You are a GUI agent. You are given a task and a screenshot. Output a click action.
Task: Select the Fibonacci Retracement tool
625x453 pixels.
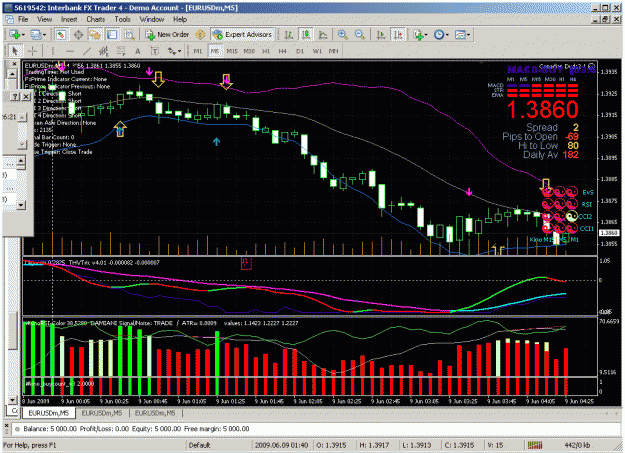pos(120,51)
